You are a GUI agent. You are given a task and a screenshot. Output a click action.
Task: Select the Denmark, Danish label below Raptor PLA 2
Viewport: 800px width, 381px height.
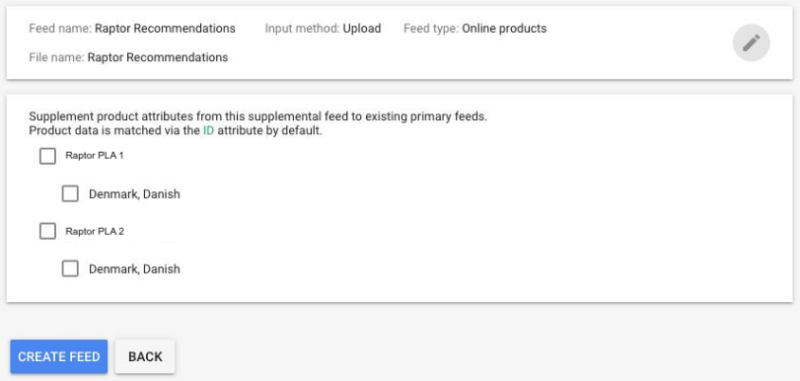click(x=134, y=269)
